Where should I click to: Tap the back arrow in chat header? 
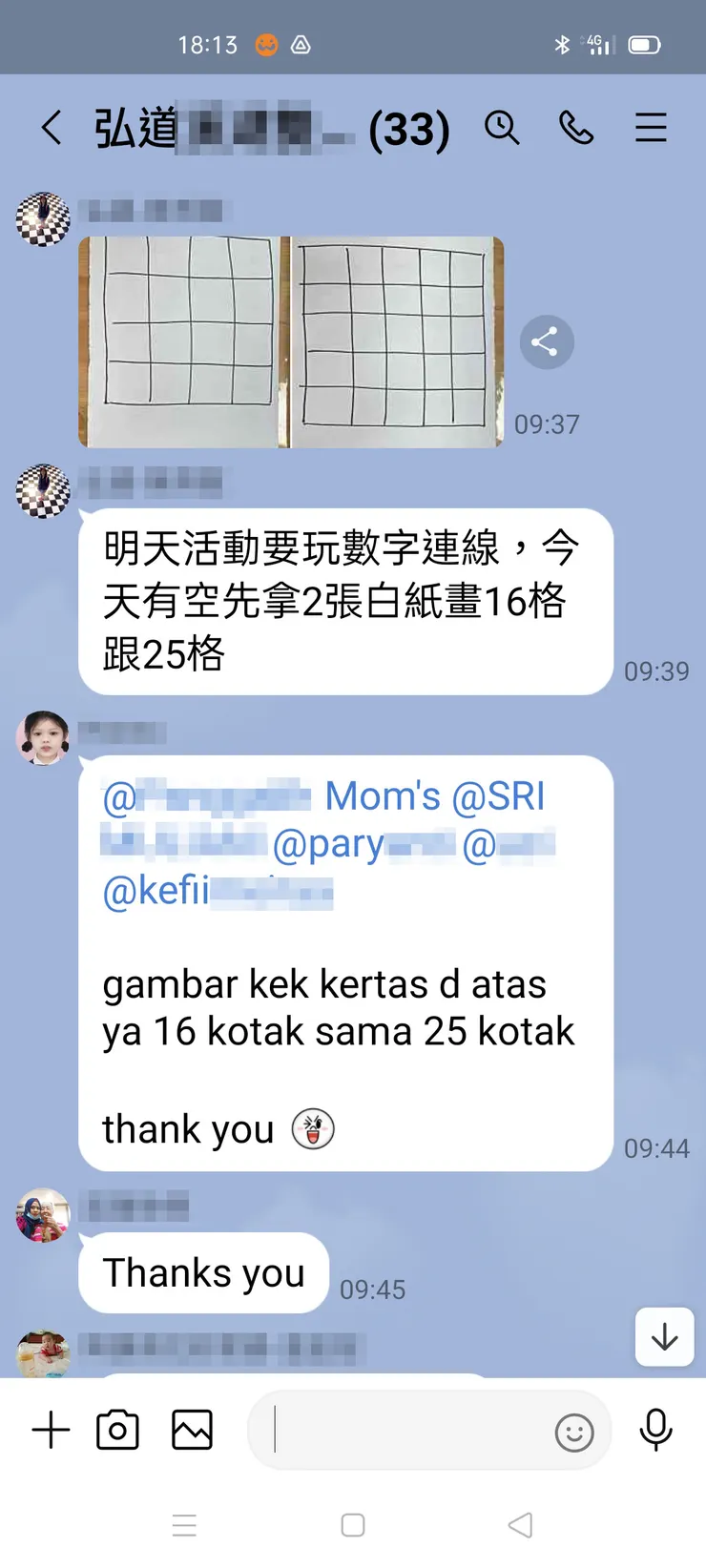[52, 128]
